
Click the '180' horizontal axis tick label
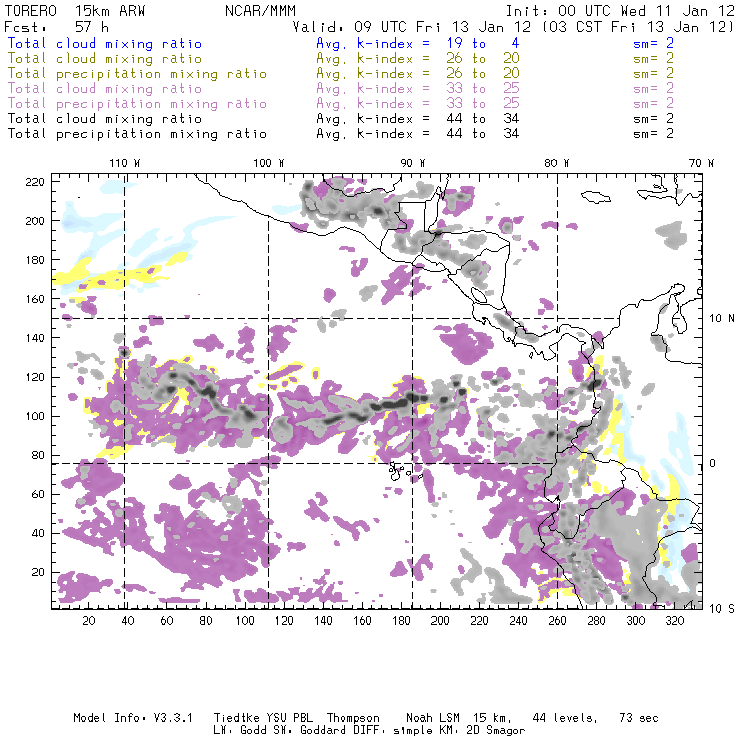coord(401,621)
